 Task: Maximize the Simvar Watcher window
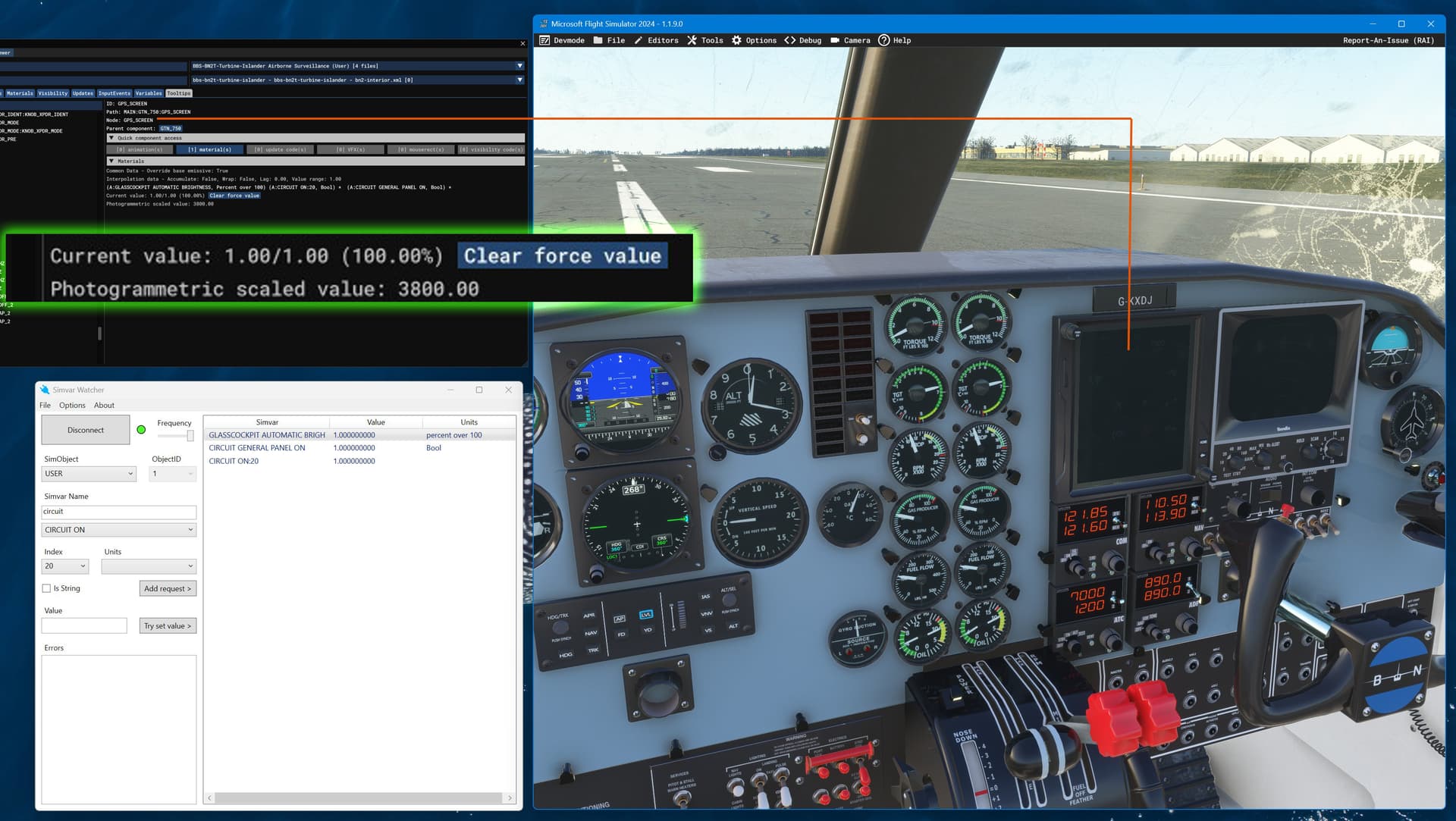point(479,390)
